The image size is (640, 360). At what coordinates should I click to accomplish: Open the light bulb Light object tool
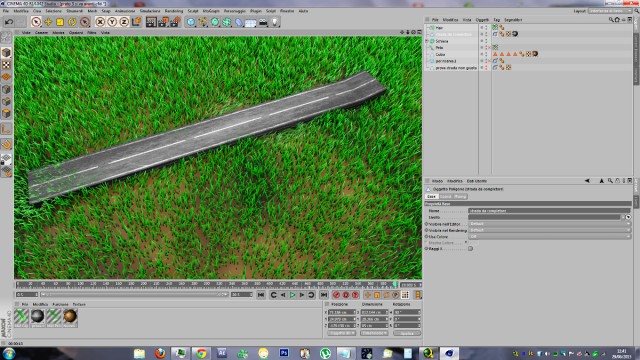[x=275, y=22]
